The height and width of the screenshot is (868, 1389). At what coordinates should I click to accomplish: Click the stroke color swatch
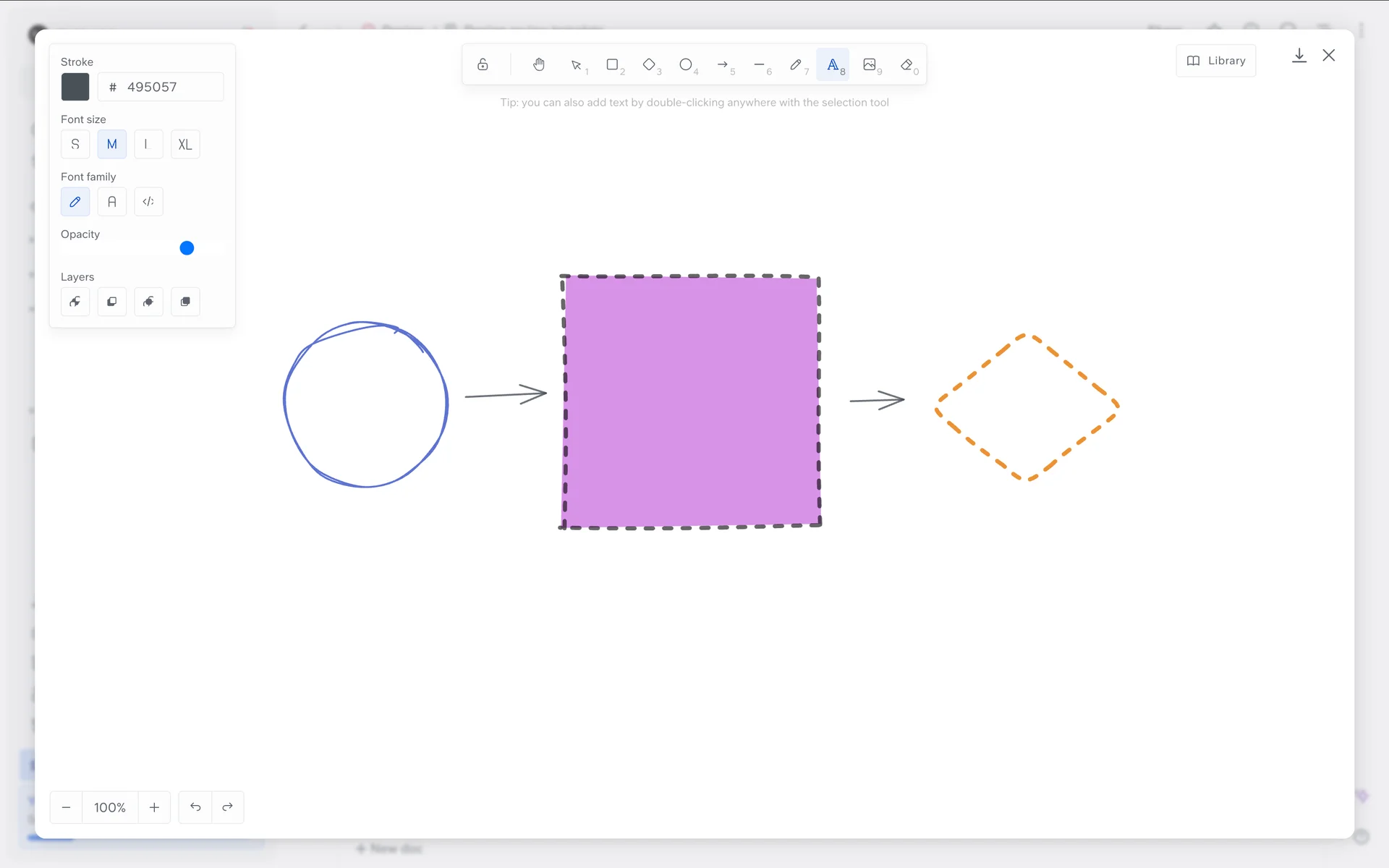click(75, 87)
